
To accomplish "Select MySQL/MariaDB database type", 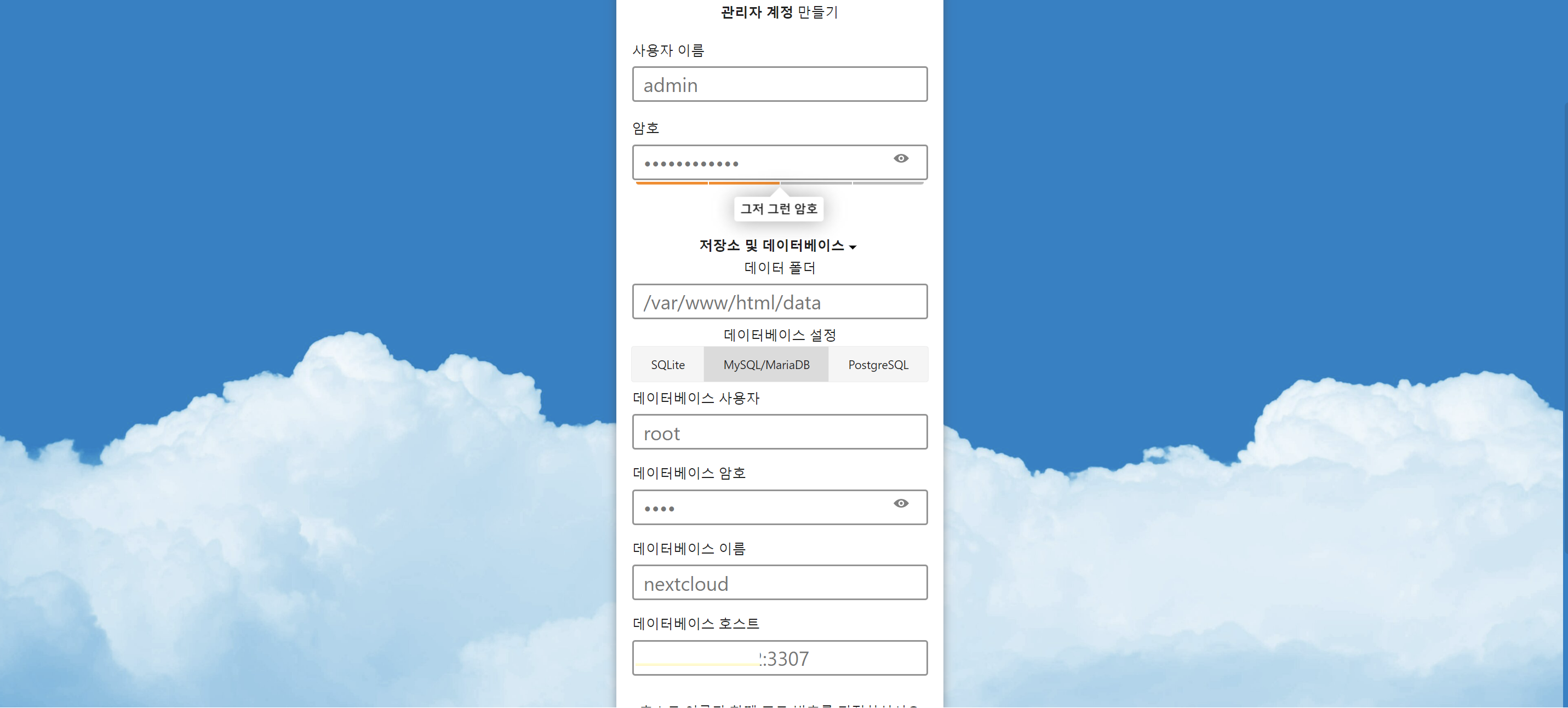I will pyautogui.click(x=766, y=364).
